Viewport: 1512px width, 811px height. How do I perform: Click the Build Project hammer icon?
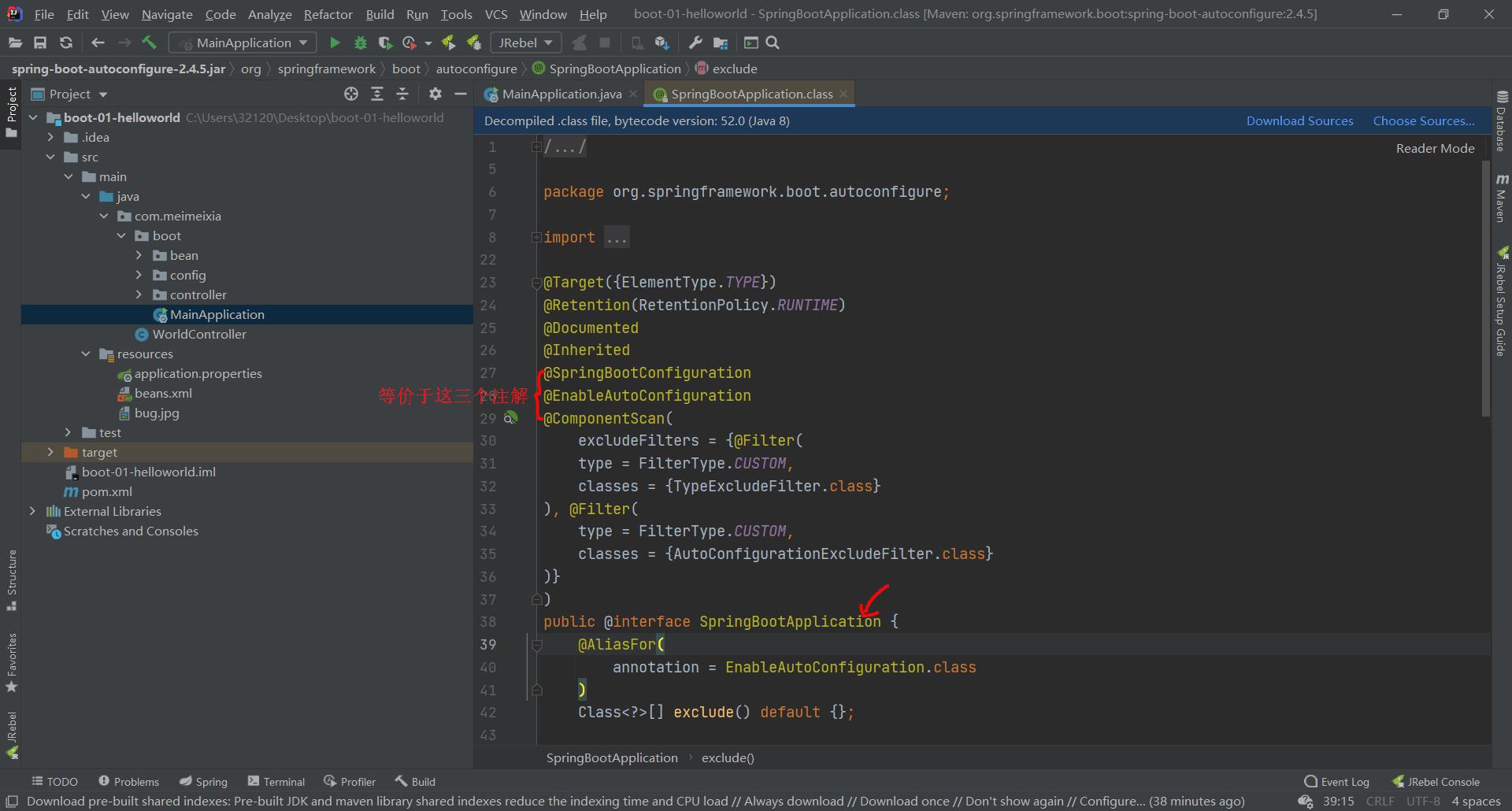[150, 43]
